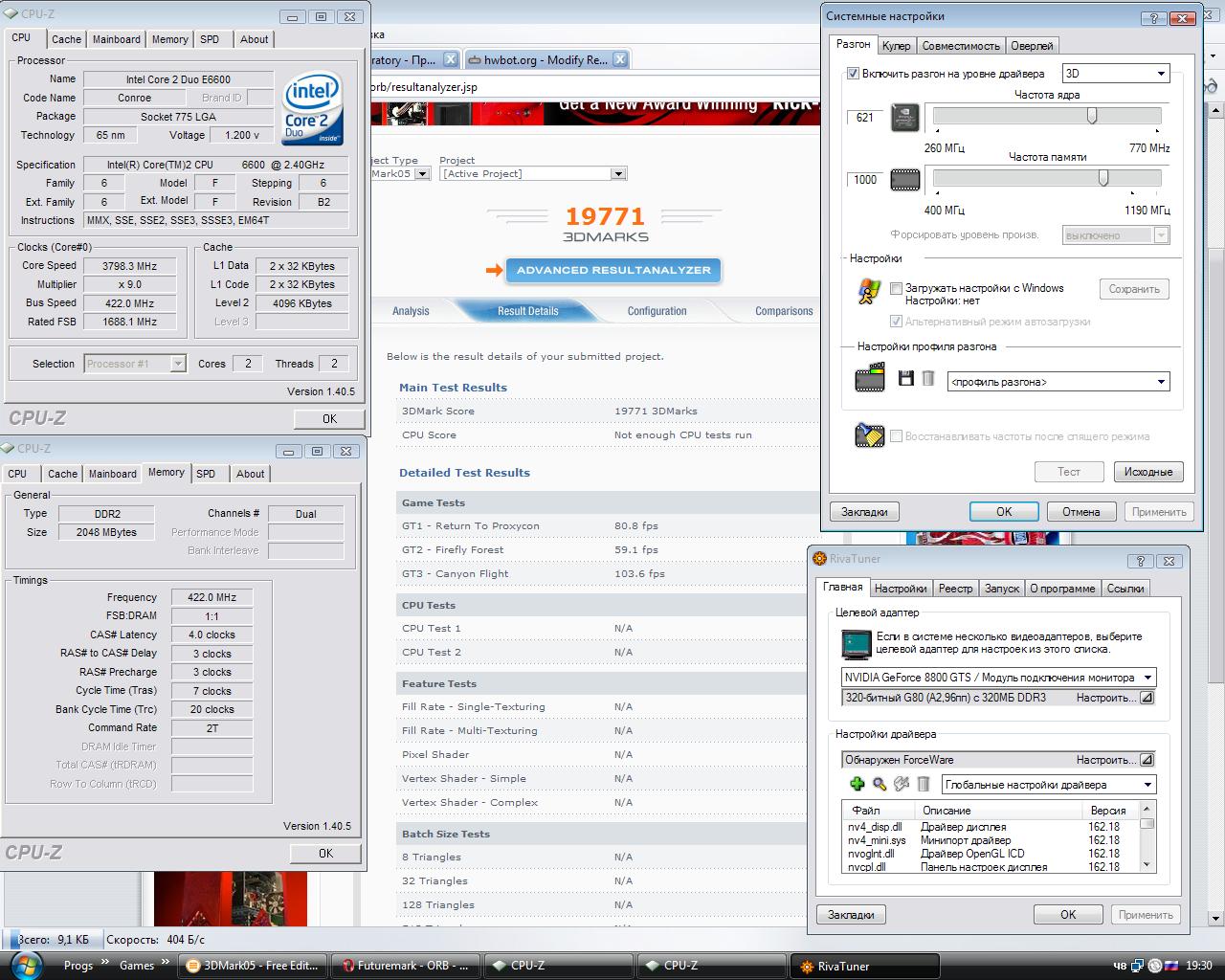This screenshot has width=1225, height=980.
Task: Click Advanced ResultAnalyzer button
Action: tap(613, 270)
